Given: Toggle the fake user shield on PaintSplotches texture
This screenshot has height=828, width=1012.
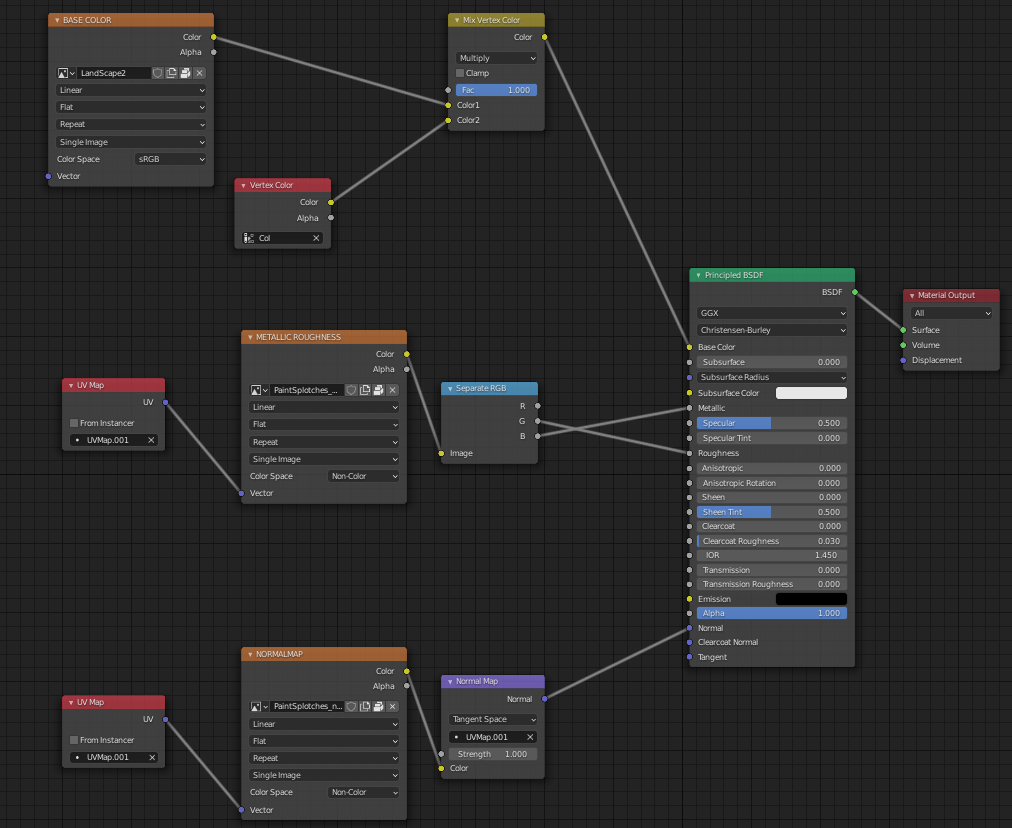Looking at the screenshot, I should coord(351,390).
